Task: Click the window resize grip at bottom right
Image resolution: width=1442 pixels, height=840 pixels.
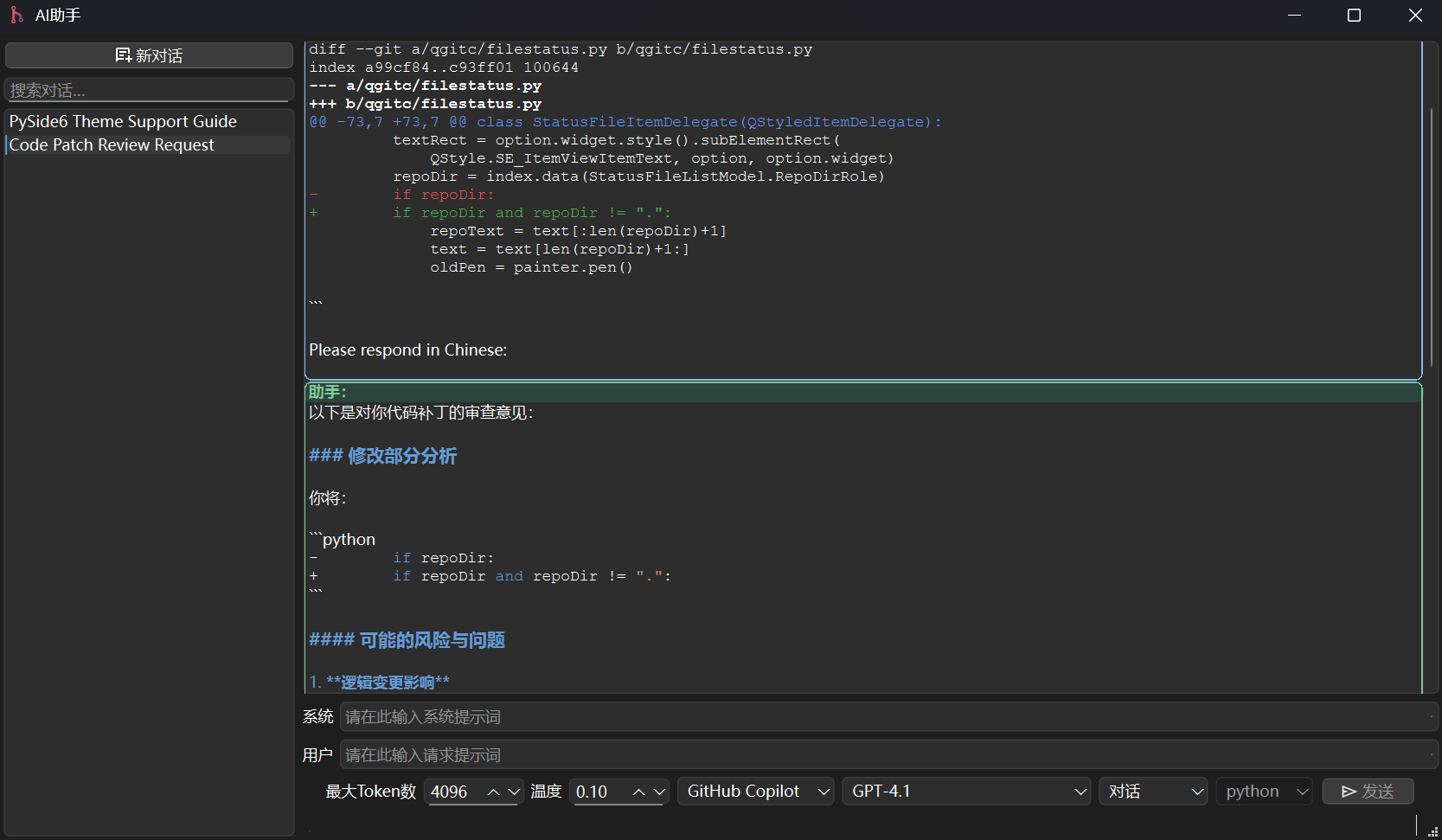Action: pyautogui.click(x=1432, y=831)
